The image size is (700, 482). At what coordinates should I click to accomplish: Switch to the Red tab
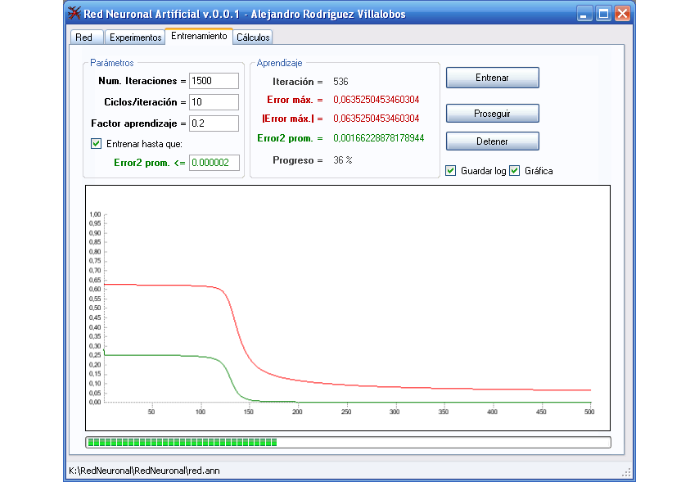point(86,37)
